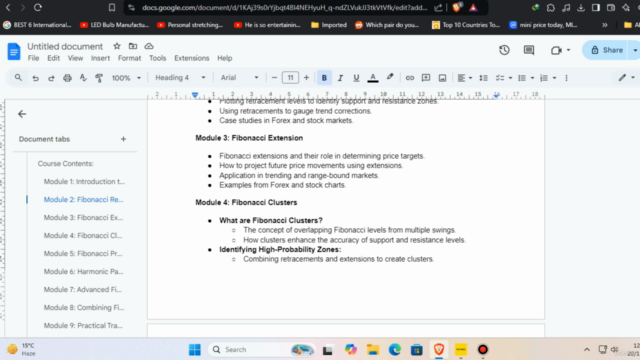Reload the browser page
The width and height of the screenshot is (640, 360).
coord(38,7)
